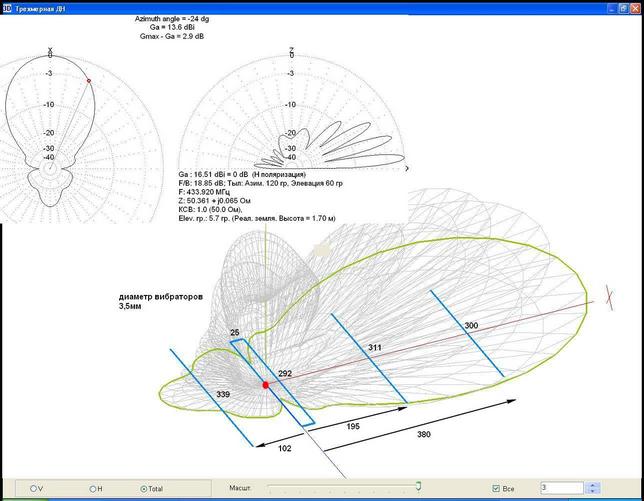The height and width of the screenshot is (501, 644).
Task: Select the H polarization radio button
Action: pyautogui.click(x=94, y=488)
